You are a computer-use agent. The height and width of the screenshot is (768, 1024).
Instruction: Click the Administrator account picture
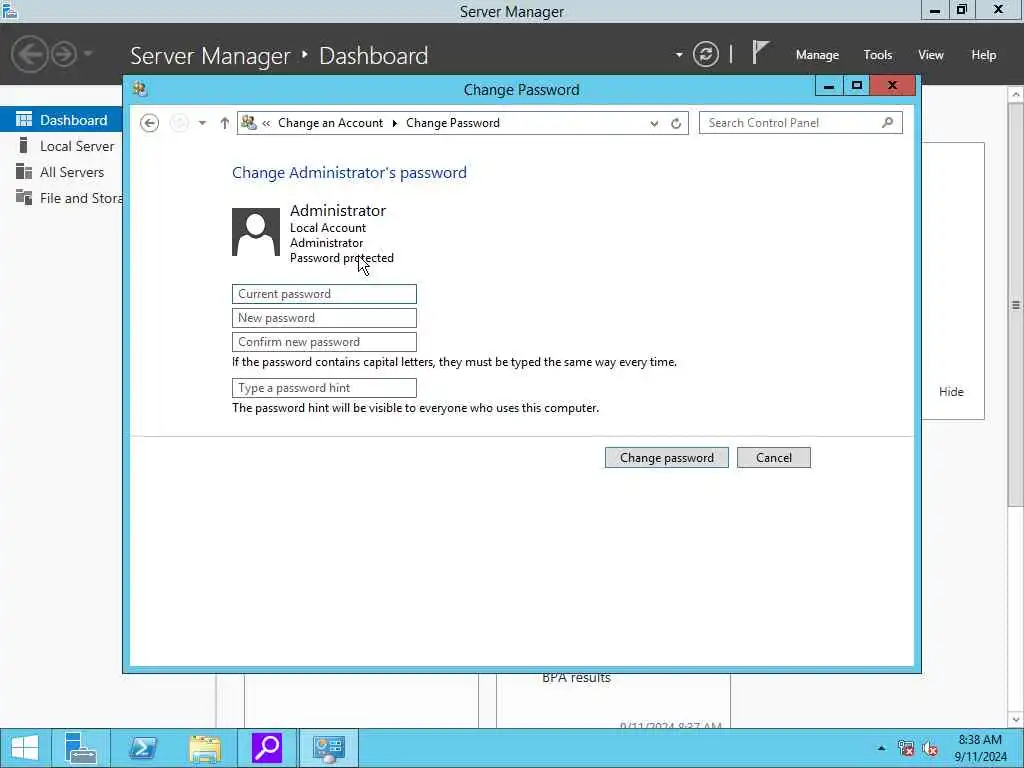click(x=256, y=232)
